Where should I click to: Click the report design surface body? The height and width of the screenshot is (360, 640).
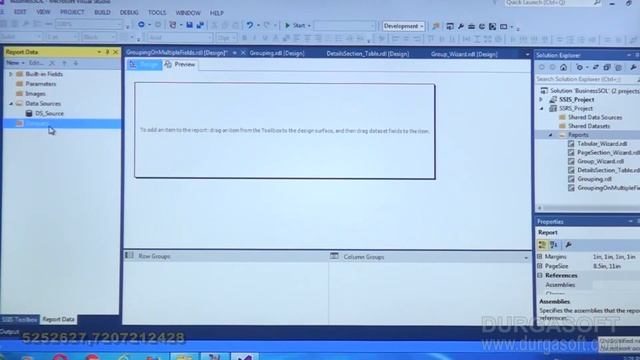[284, 131]
